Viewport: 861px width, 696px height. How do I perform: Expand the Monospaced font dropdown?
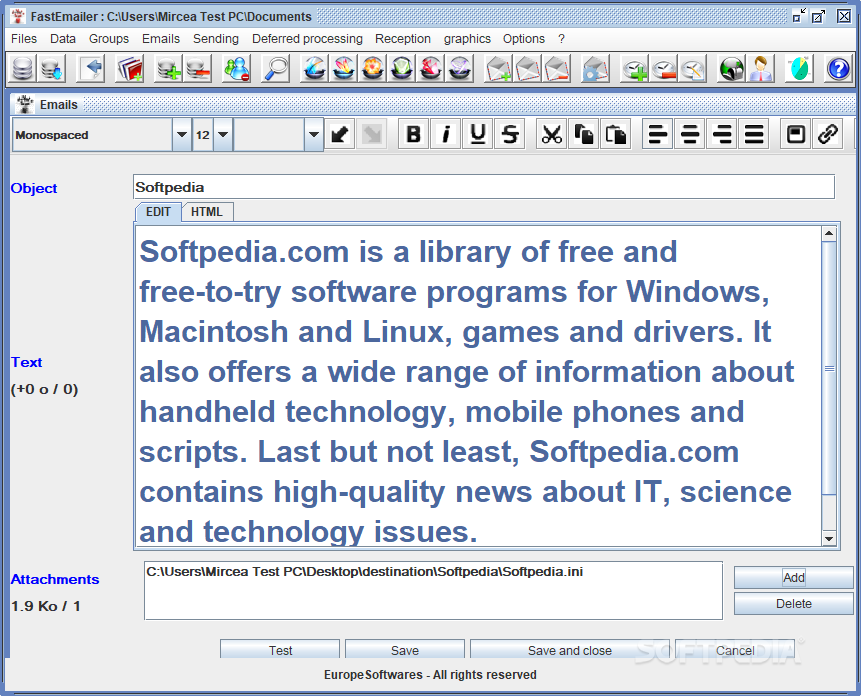[181, 134]
